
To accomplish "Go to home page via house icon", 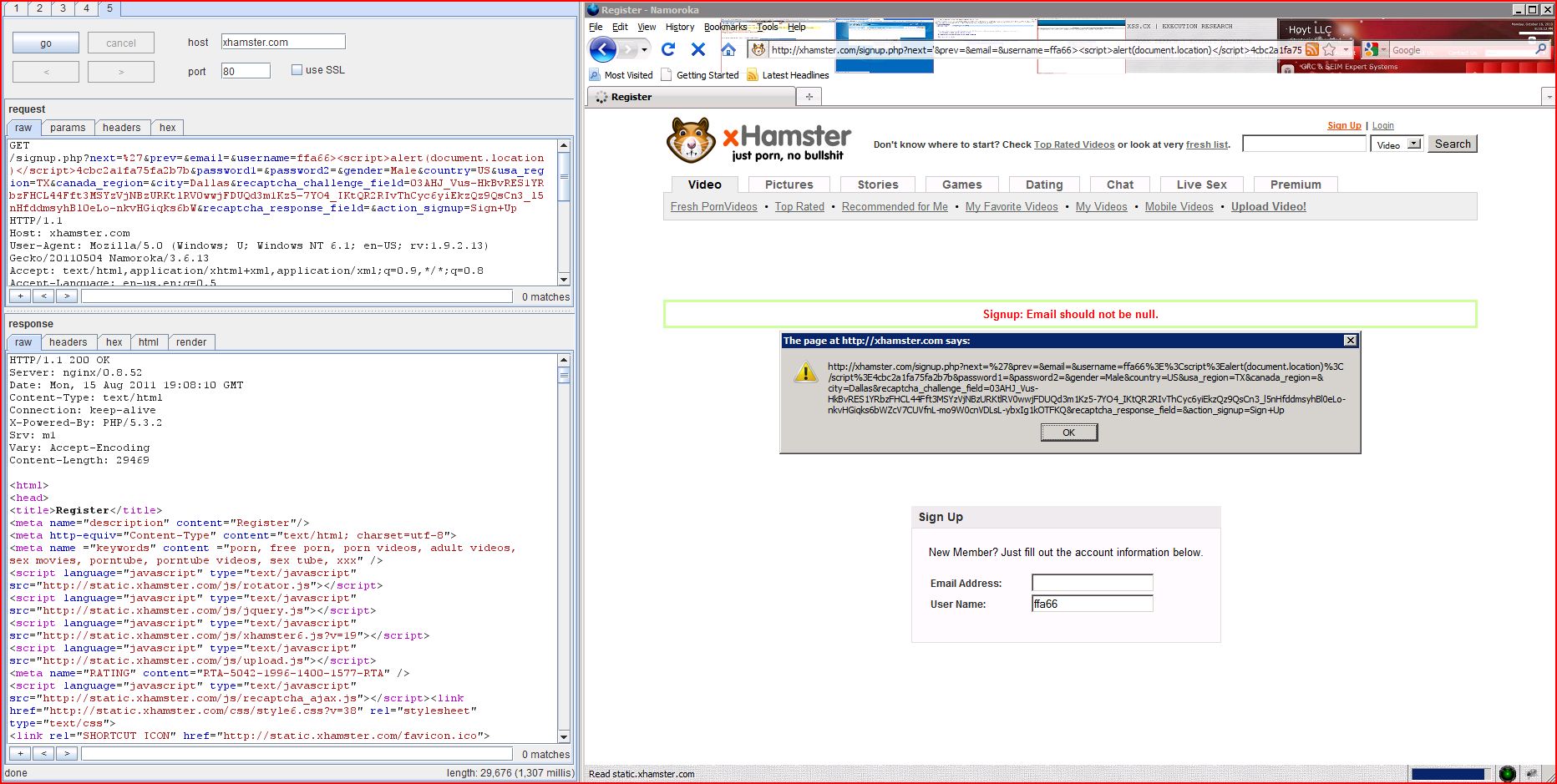I will pos(728,49).
